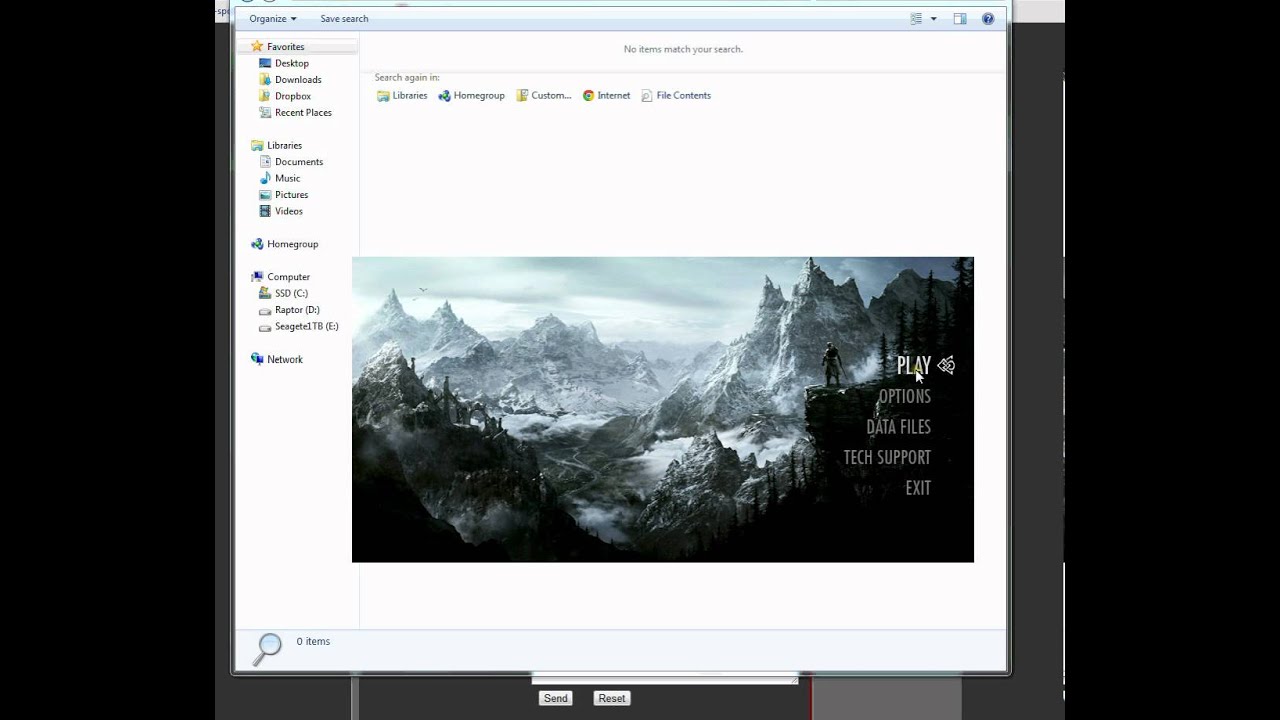Select Homegroup in the navigation pane
The image size is (1280, 720).
292,244
